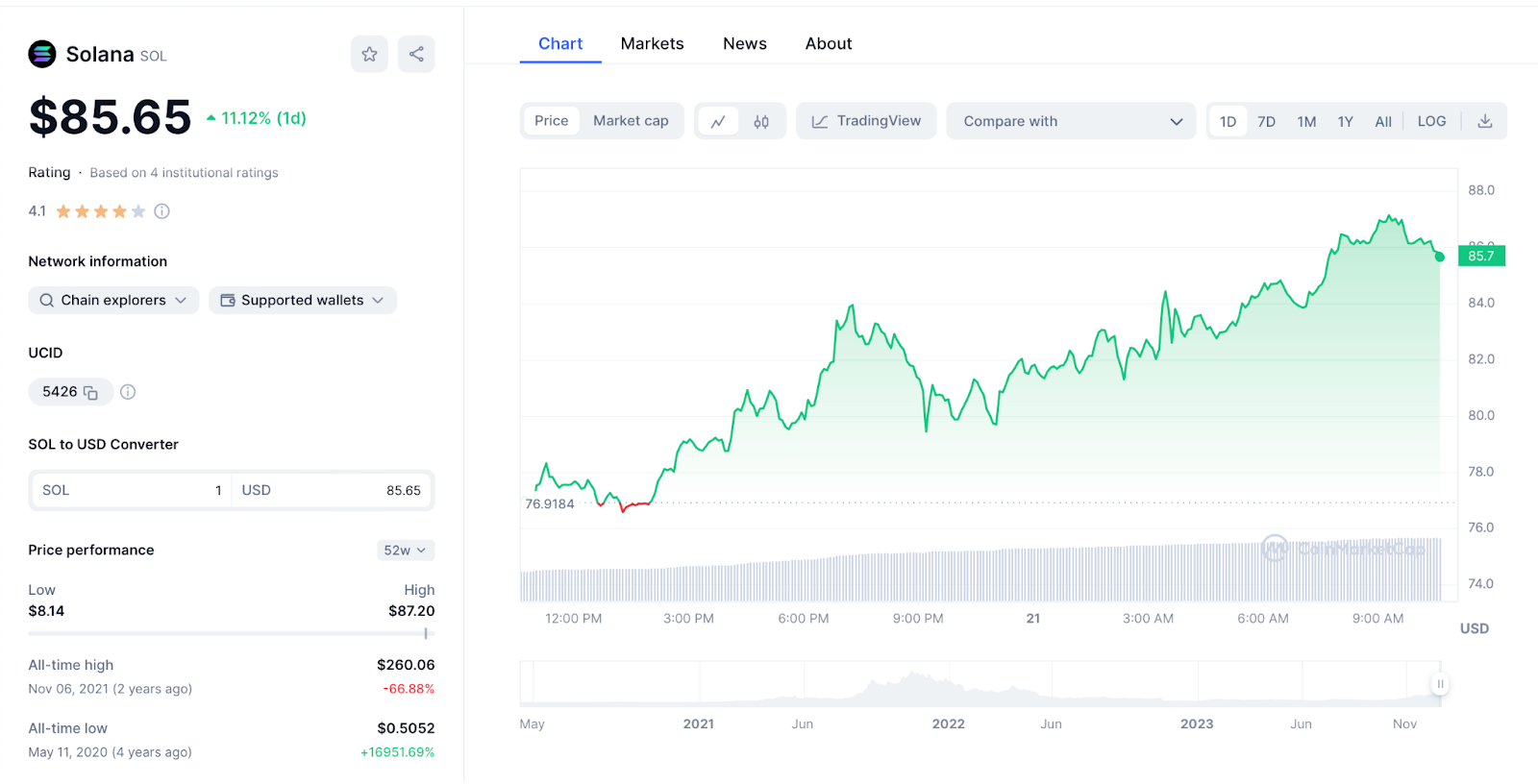Open the About tab
The image size is (1538, 784).
[x=829, y=43]
